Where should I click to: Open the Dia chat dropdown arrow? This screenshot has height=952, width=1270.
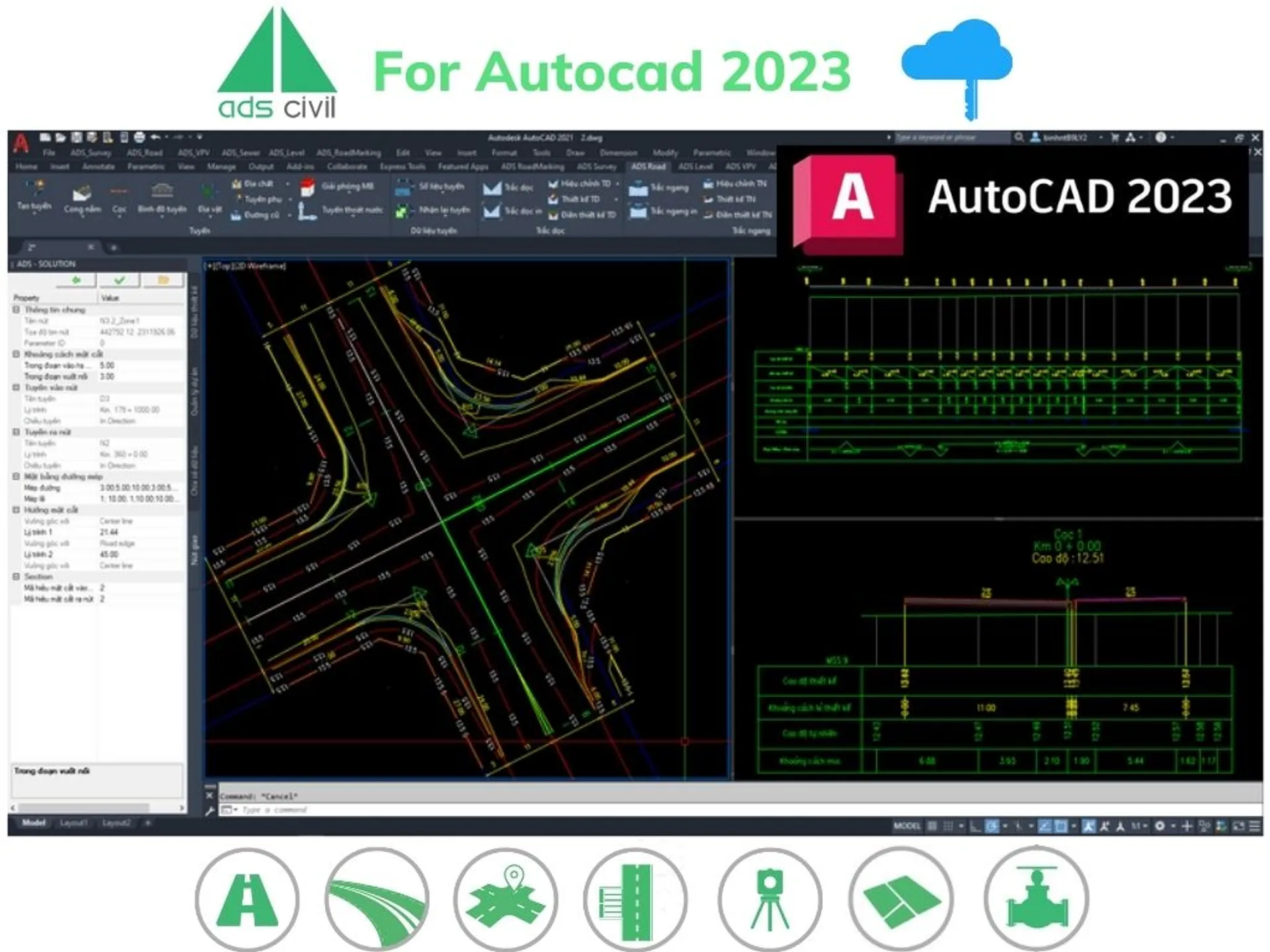287,184
